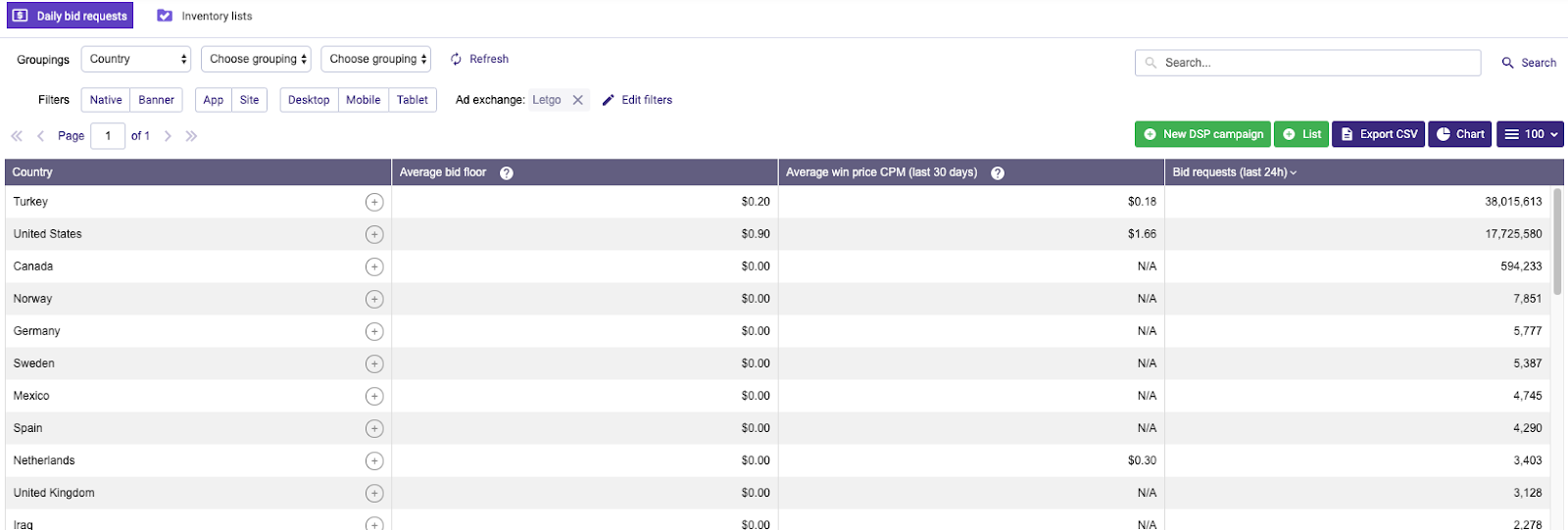Toggle the Desktop filter
The height and width of the screenshot is (530, 1568).
pos(309,100)
